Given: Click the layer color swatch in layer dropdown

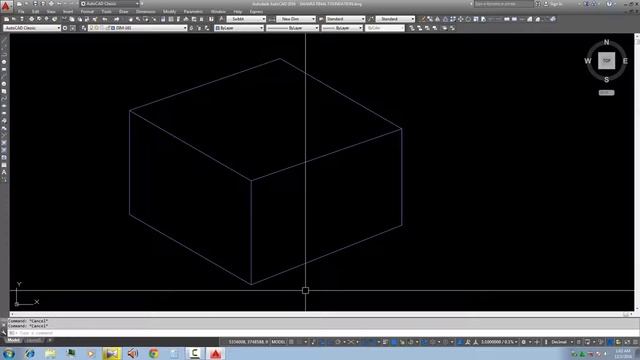Looking at the screenshot, I should point(113,28).
